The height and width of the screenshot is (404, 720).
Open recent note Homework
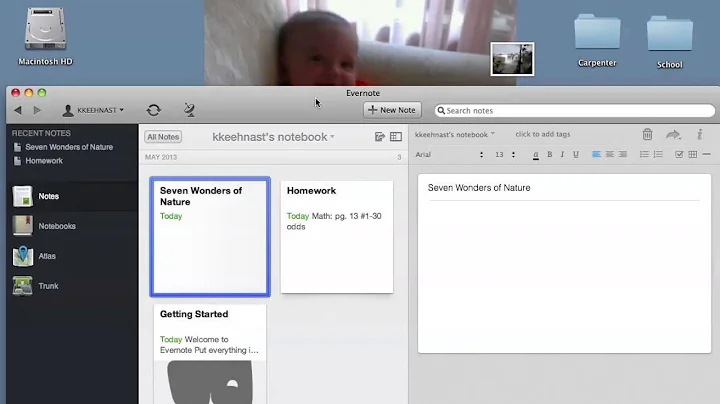point(44,161)
